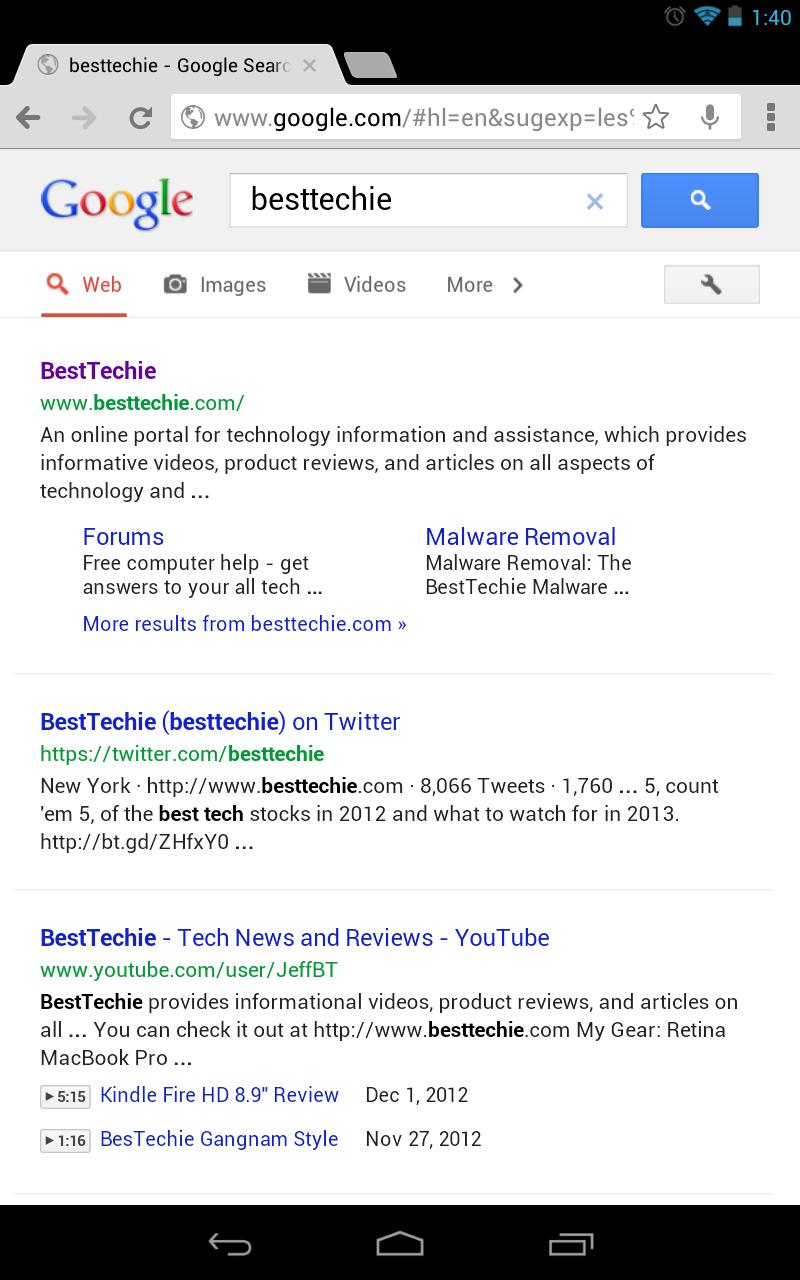Viewport: 800px width, 1280px height.
Task: Open Chrome's three-dot overflow menu
Action: [x=771, y=117]
